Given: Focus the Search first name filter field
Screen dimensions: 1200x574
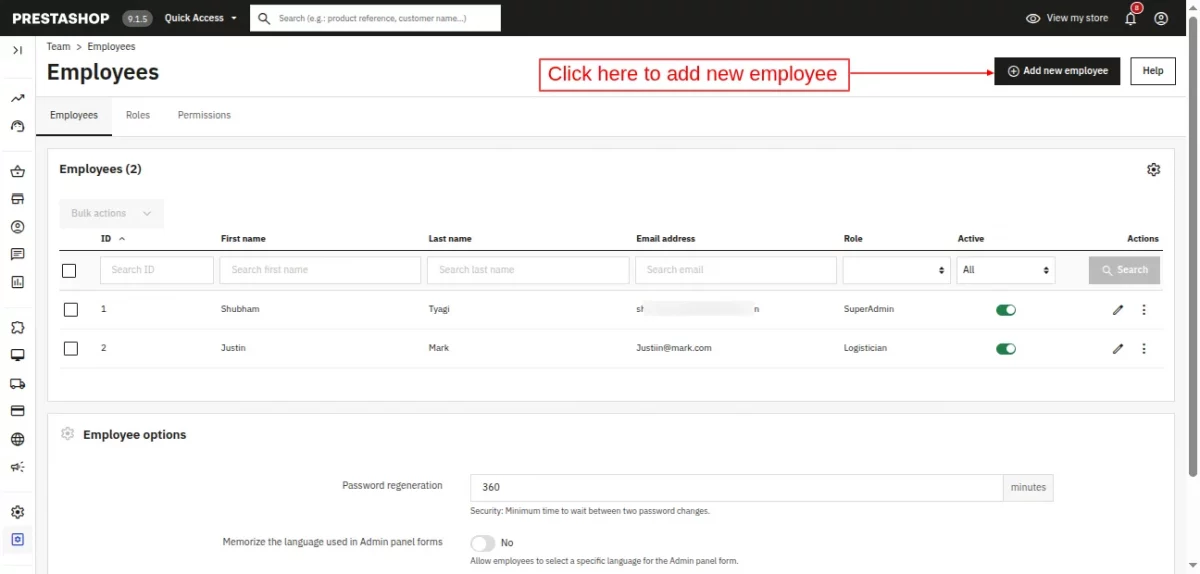Looking at the screenshot, I should 320,270.
